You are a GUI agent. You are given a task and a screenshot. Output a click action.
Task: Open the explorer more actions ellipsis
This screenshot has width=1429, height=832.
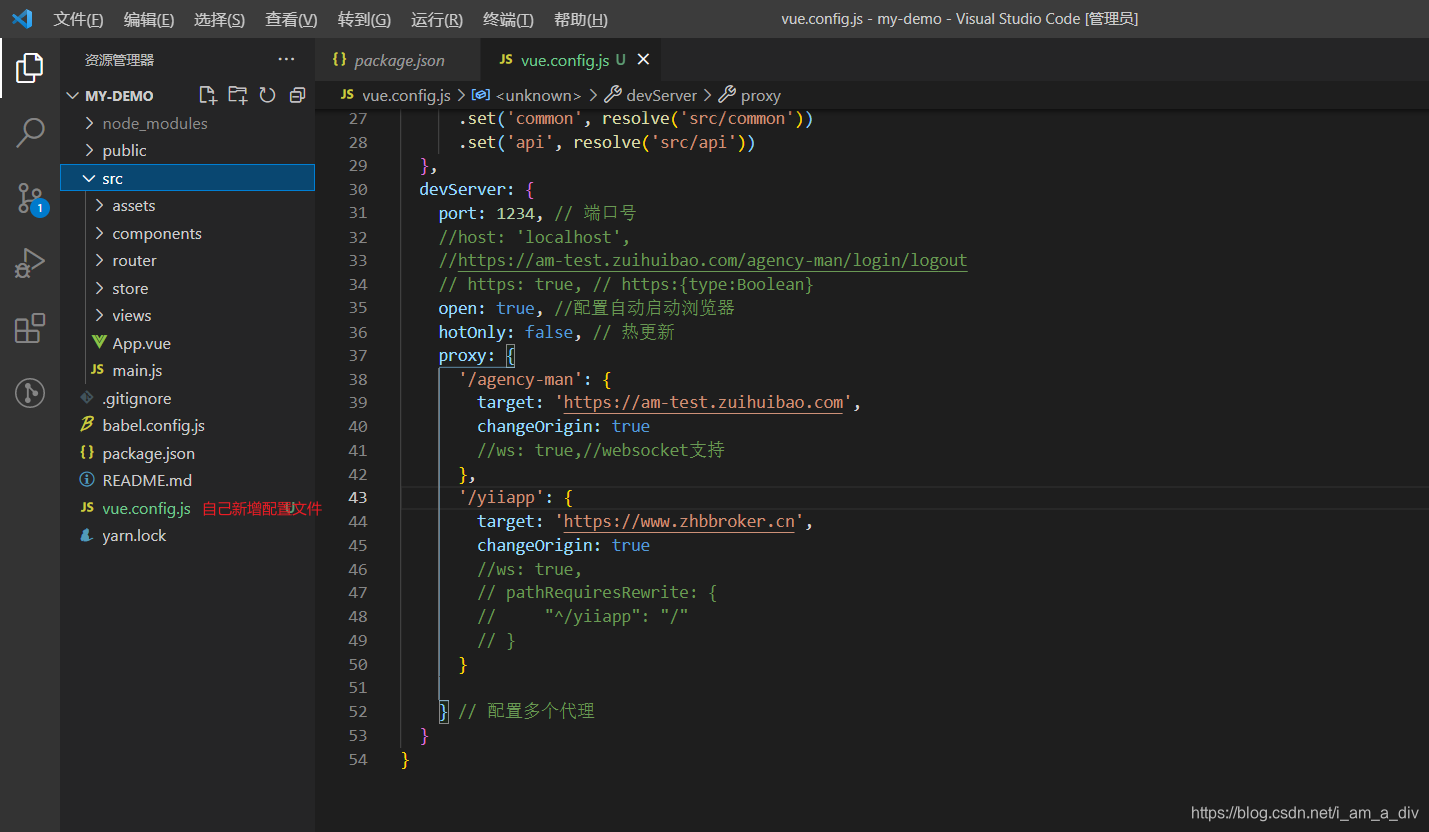(x=286, y=60)
